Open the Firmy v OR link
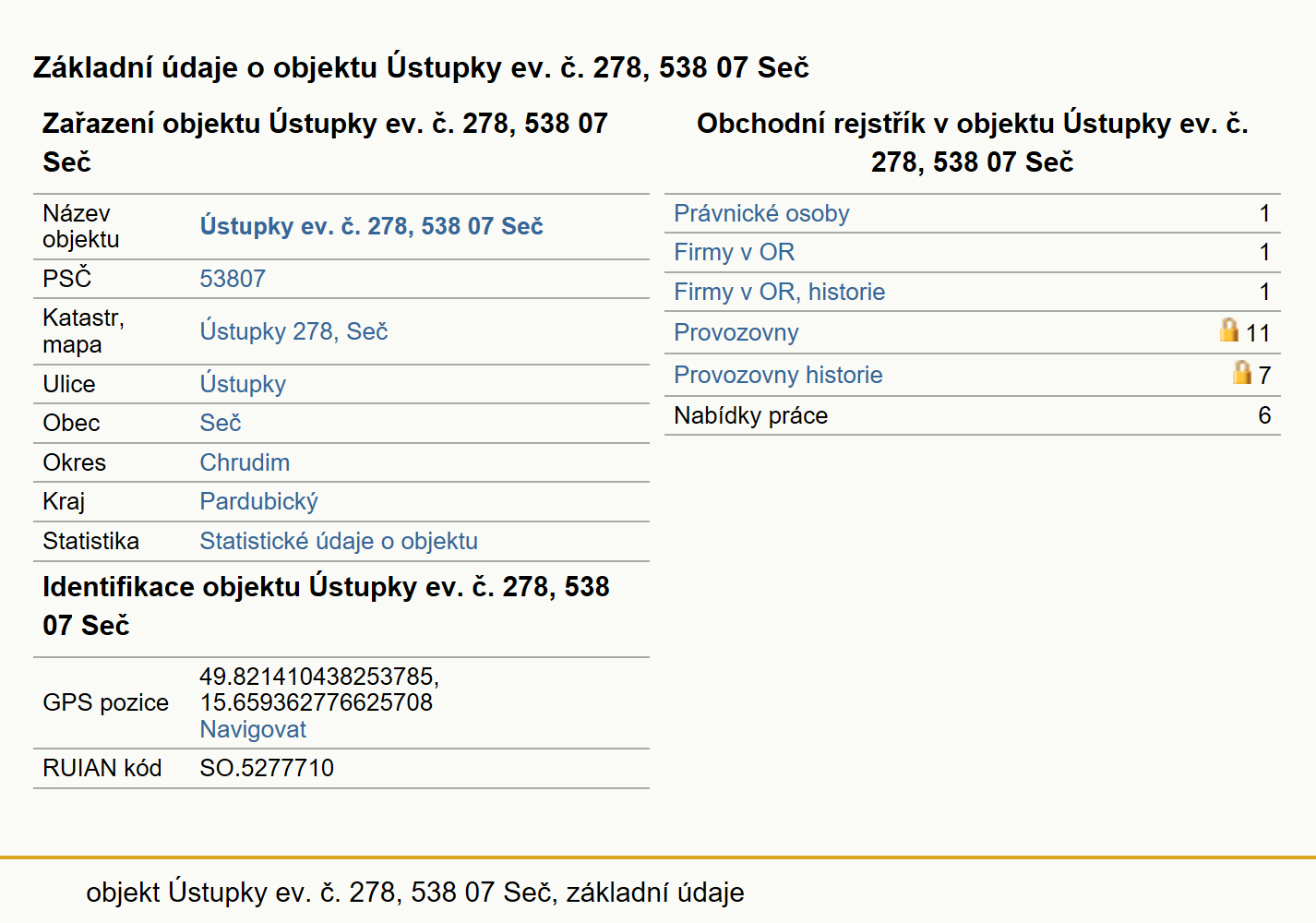Viewport: 1316px width, 923px height. click(x=734, y=252)
